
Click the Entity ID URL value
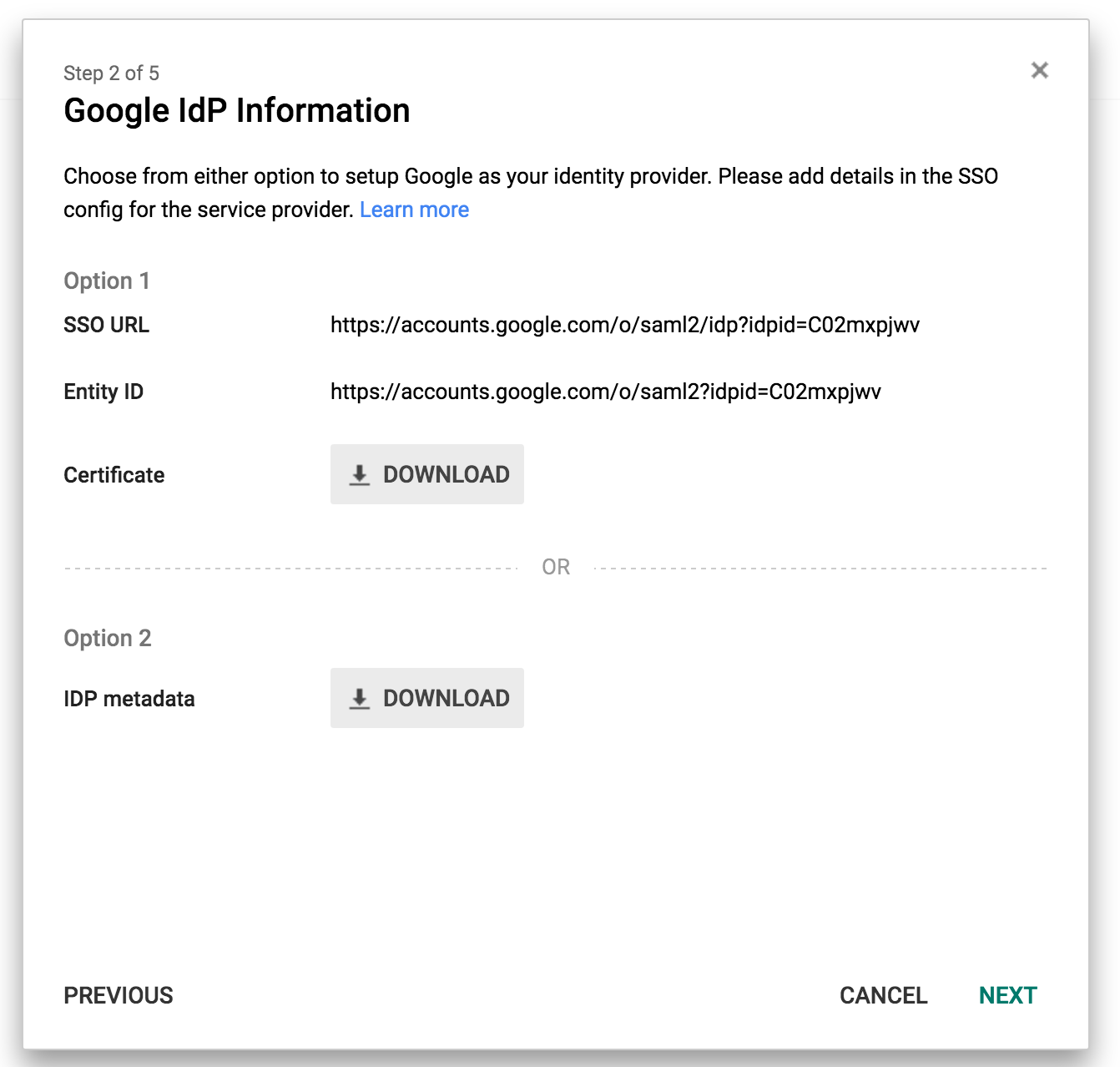pos(605,392)
